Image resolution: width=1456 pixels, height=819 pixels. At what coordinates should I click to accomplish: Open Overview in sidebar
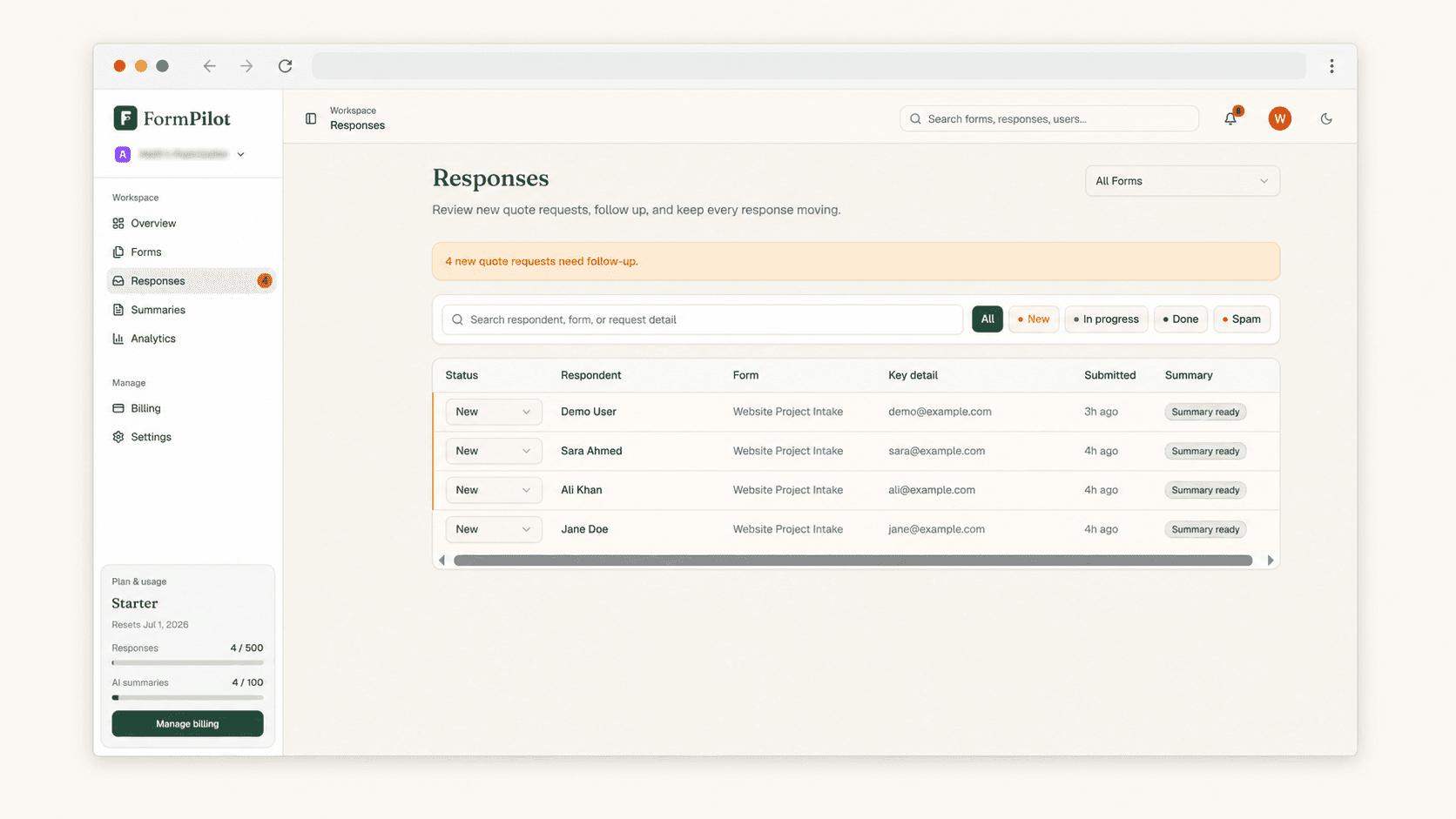[x=191, y=224]
